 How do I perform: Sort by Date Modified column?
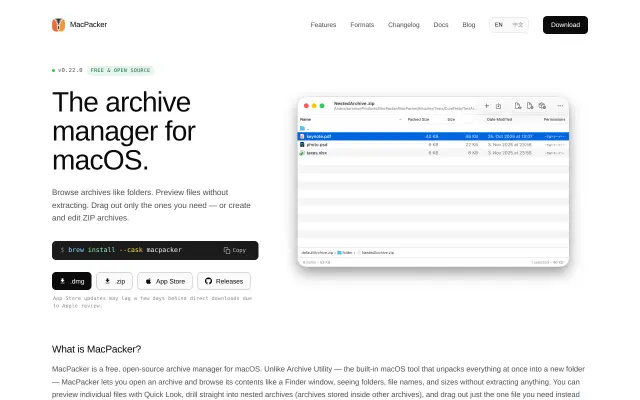(499, 120)
